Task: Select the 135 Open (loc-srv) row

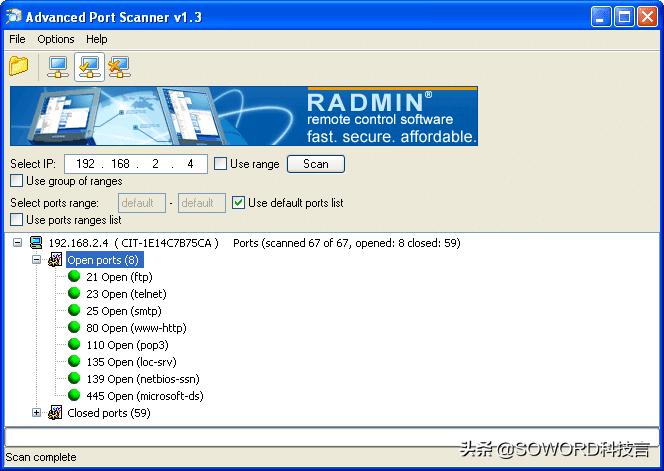Action: (131, 362)
